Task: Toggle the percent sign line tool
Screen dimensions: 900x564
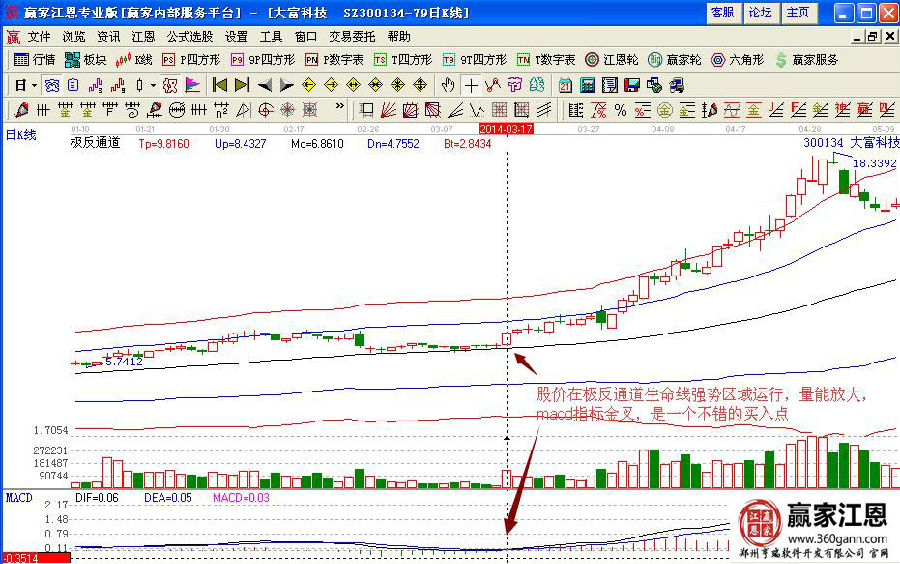Action: (x=620, y=109)
